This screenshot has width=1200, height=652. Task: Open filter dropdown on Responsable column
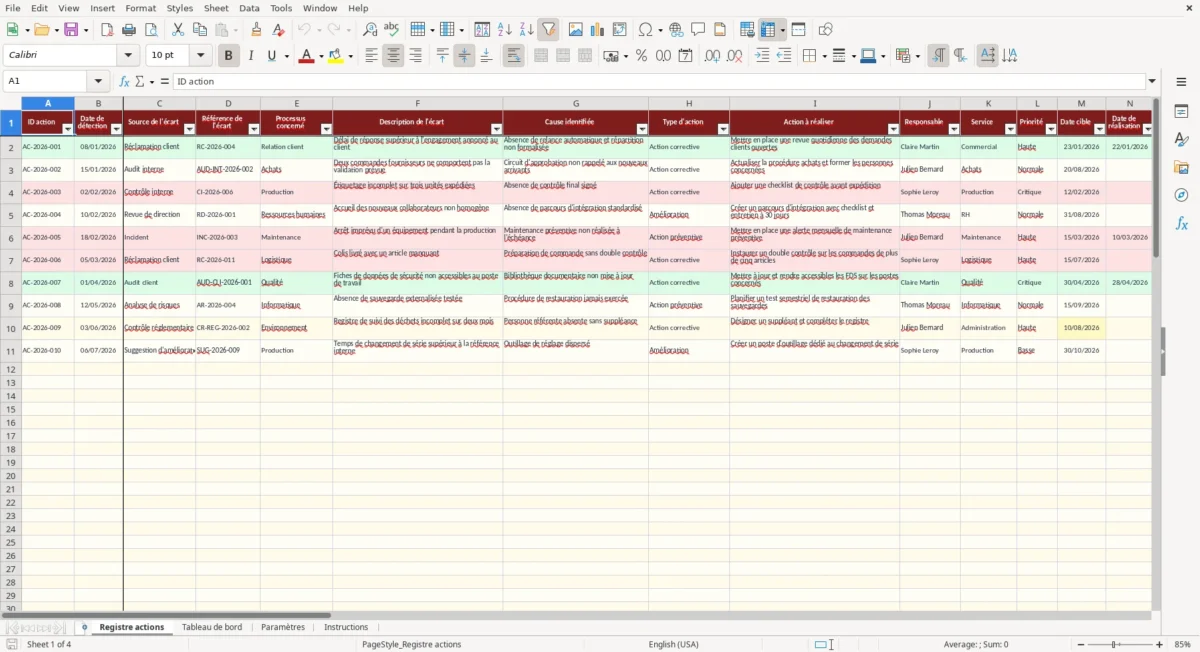953,129
